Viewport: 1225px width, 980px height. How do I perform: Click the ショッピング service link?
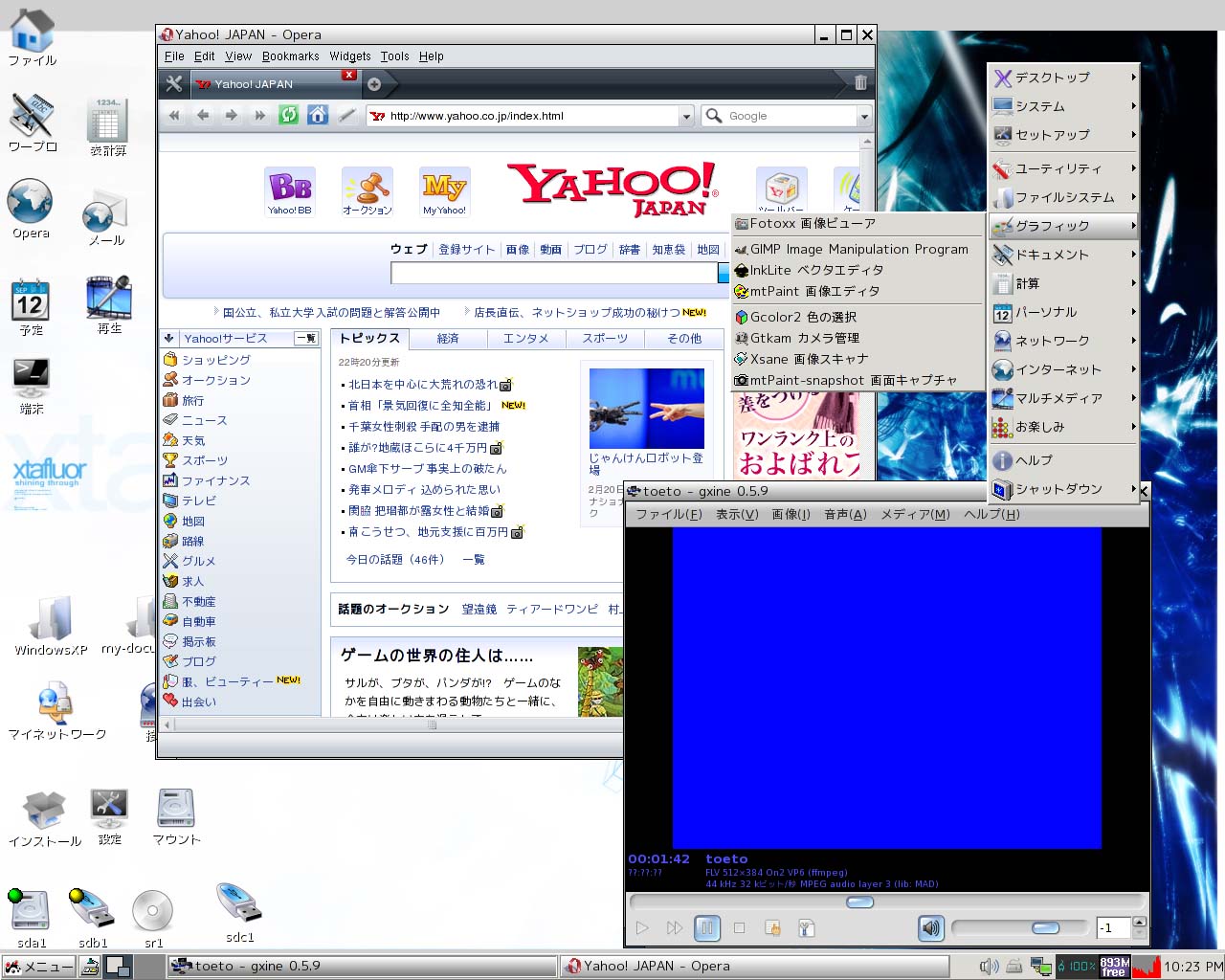tap(216, 360)
